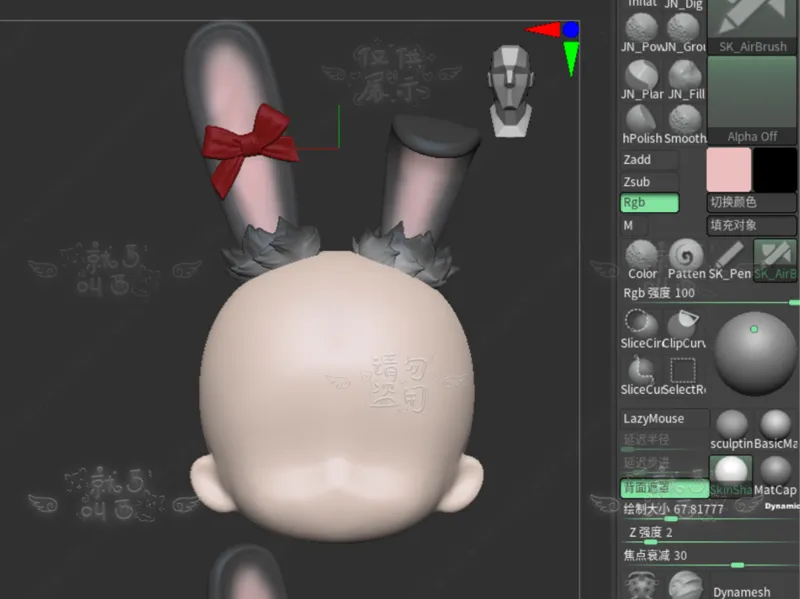Enable Zadd mode
The width and height of the screenshot is (800, 599).
click(x=649, y=160)
